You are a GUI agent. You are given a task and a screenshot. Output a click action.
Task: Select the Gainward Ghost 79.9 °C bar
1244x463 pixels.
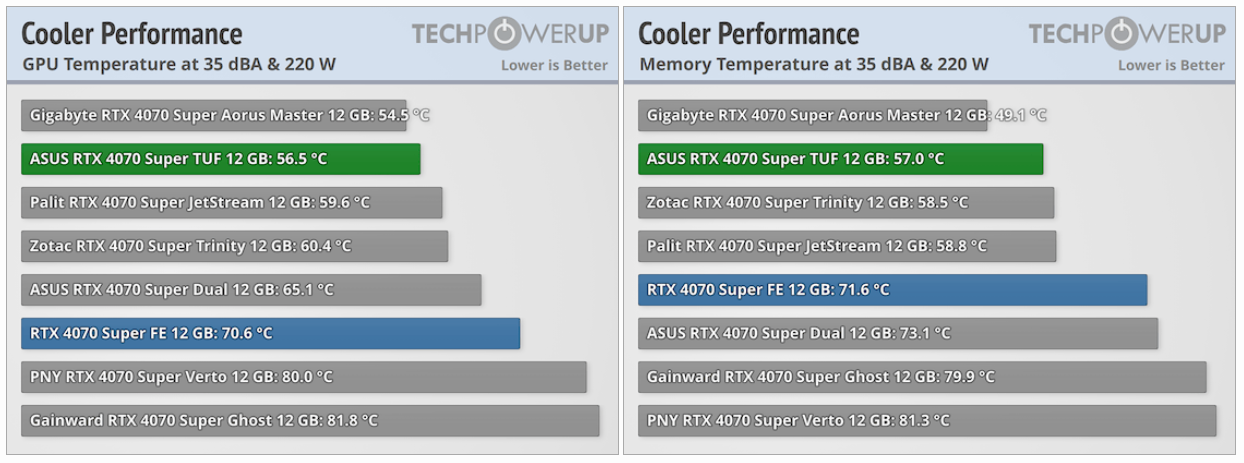click(x=922, y=377)
